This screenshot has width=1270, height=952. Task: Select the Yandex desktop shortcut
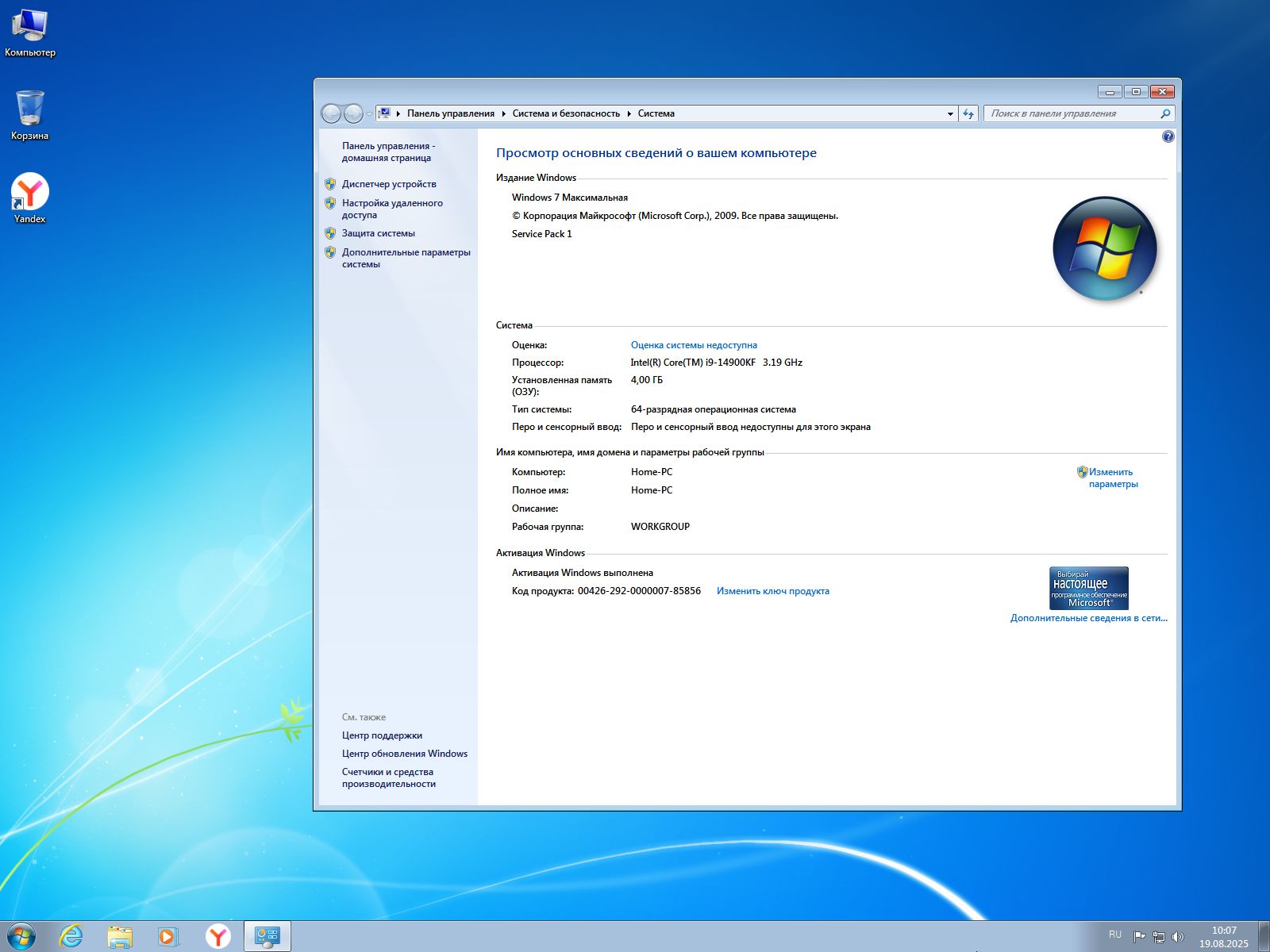[x=30, y=198]
